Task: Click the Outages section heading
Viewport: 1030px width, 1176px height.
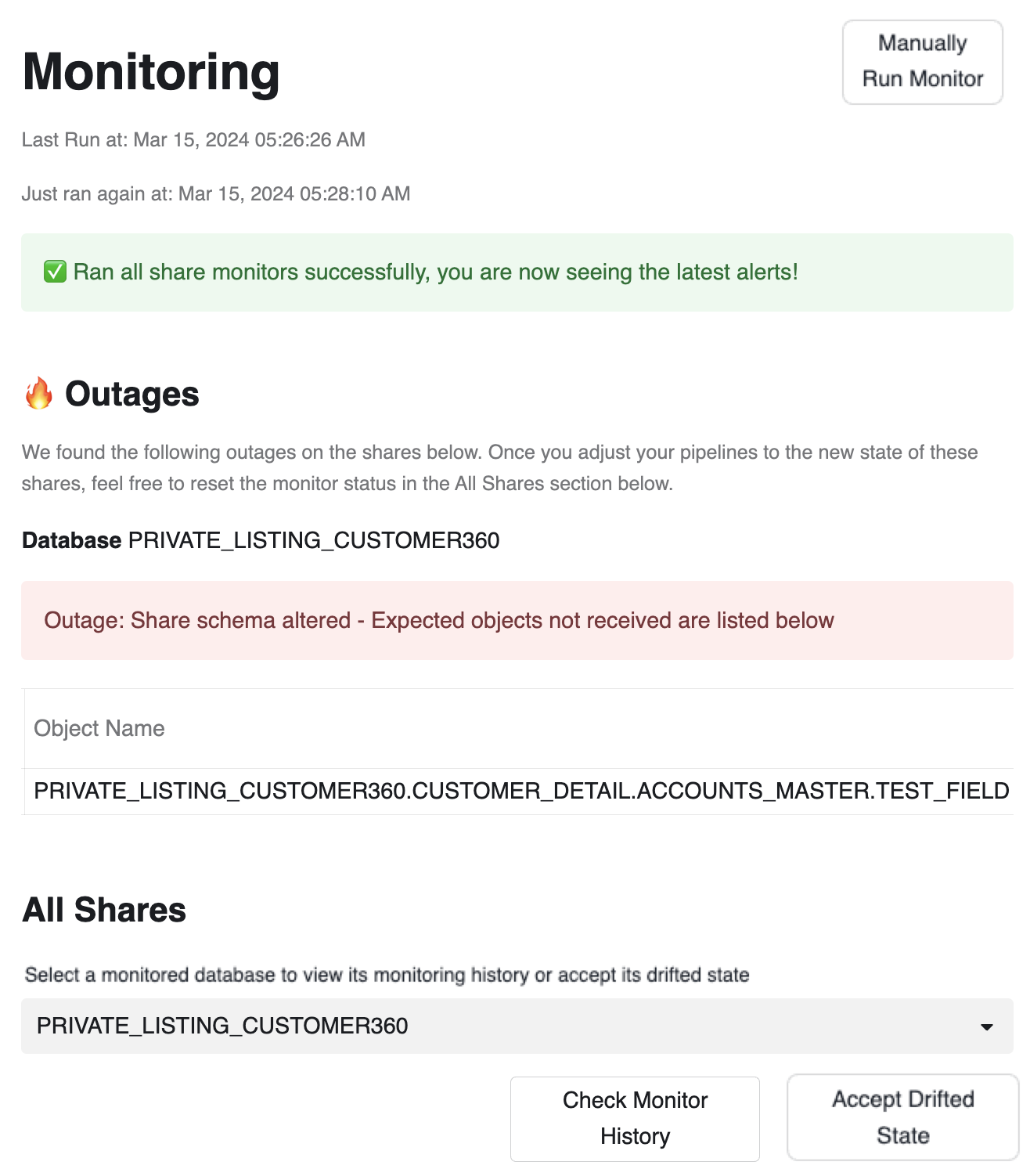Action: pos(132,394)
